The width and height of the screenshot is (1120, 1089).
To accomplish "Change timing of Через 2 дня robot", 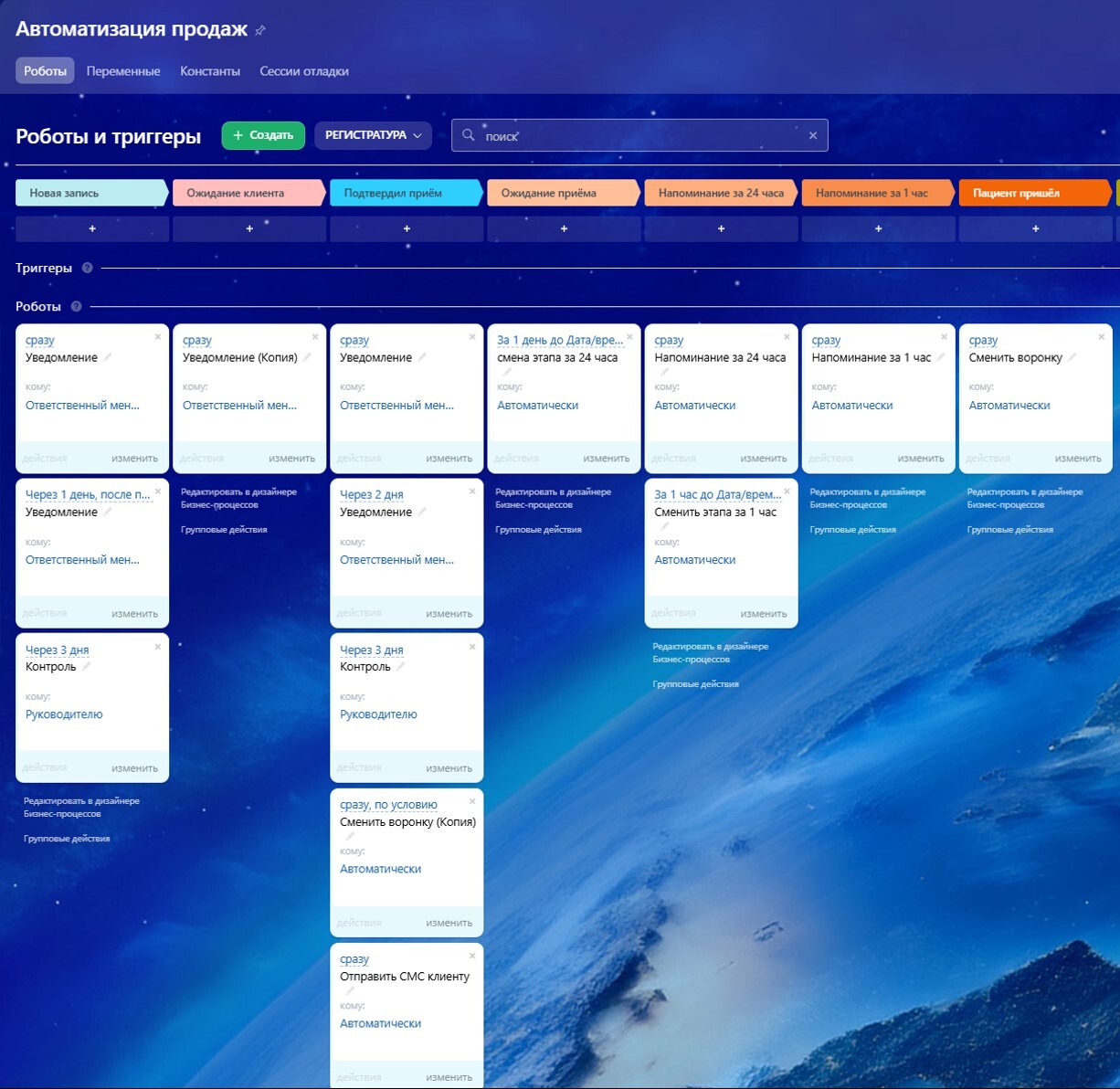I will click(372, 494).
